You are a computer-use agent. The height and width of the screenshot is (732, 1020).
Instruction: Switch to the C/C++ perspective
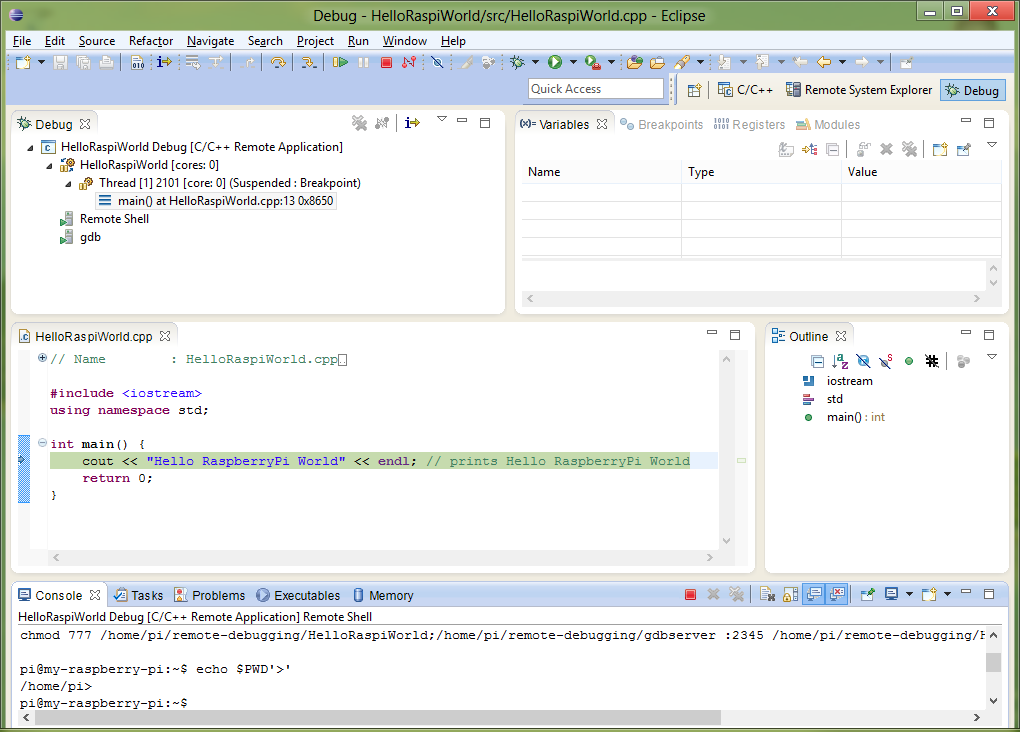click(x=745, y=90)
